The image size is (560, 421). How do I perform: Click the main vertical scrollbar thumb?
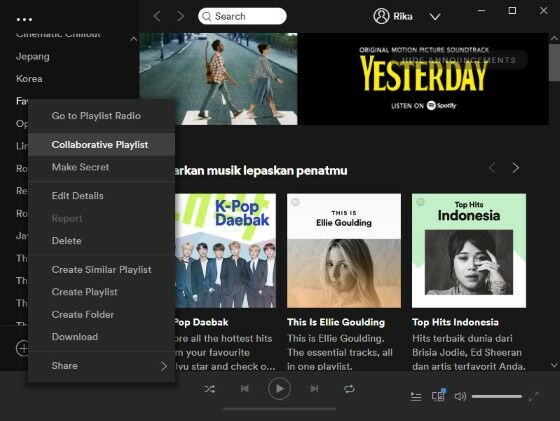[x=554, y=62]
